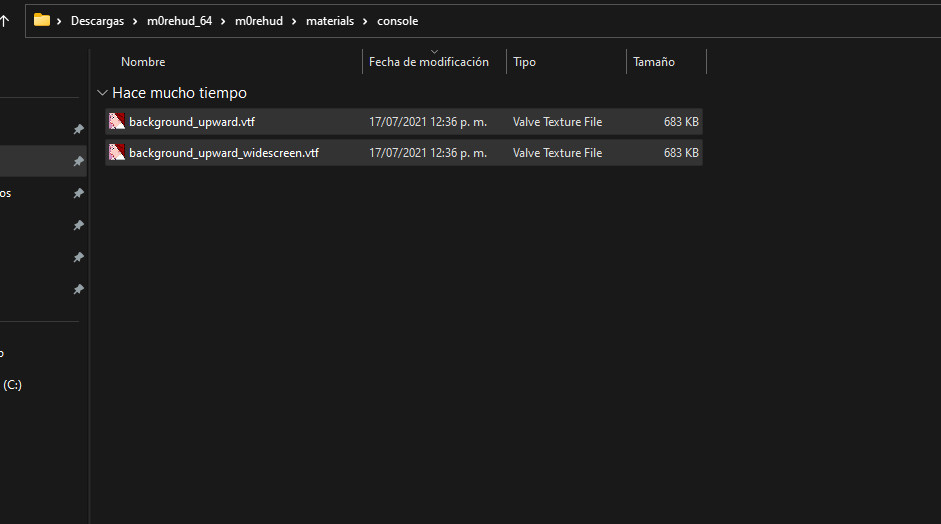Screen dimensions: 941x524
Task: Sort by Fecha de modificación column
Action: tap(428, 62)
